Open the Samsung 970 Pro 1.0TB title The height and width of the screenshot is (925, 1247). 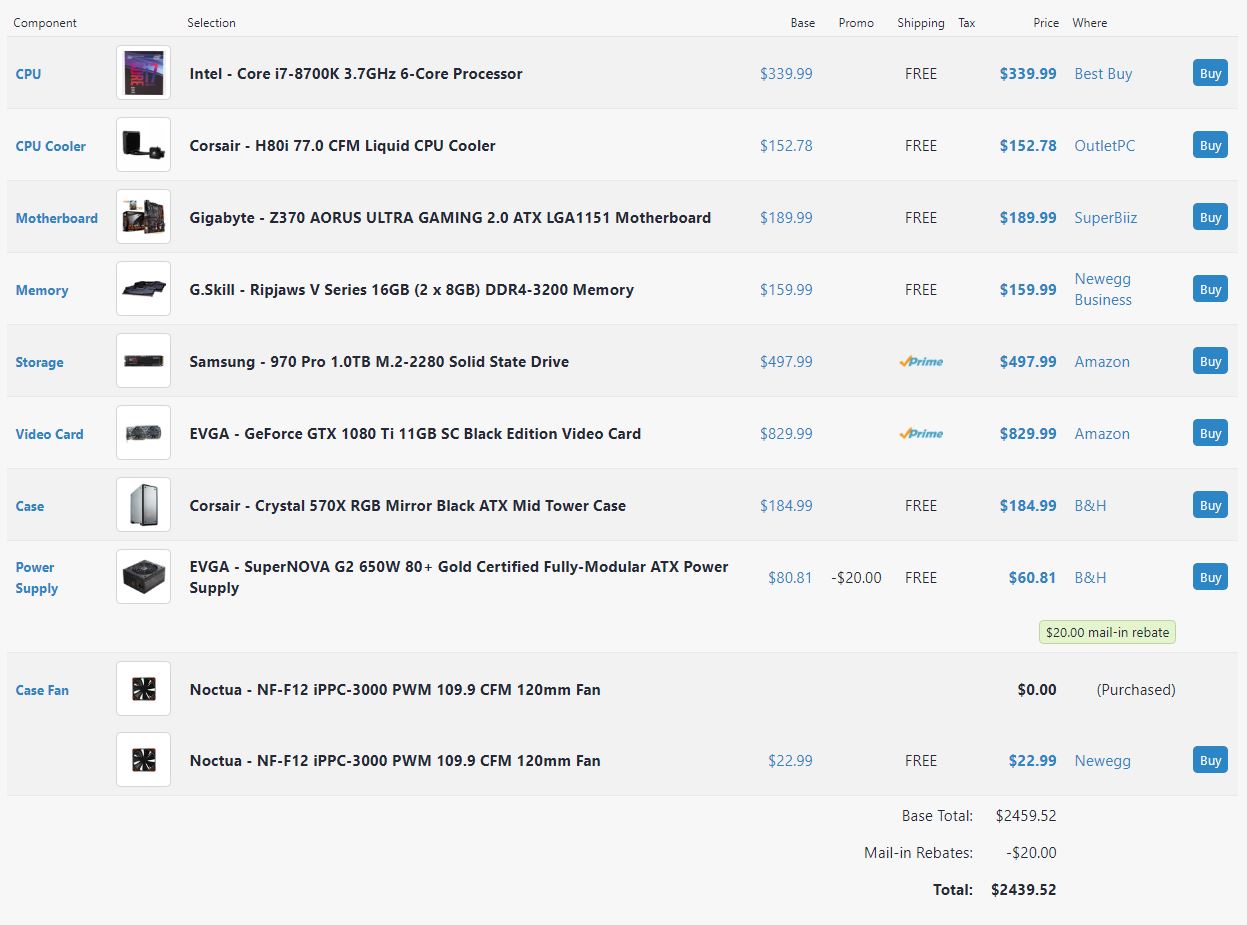pyautogui.click(x=379, y=361)
